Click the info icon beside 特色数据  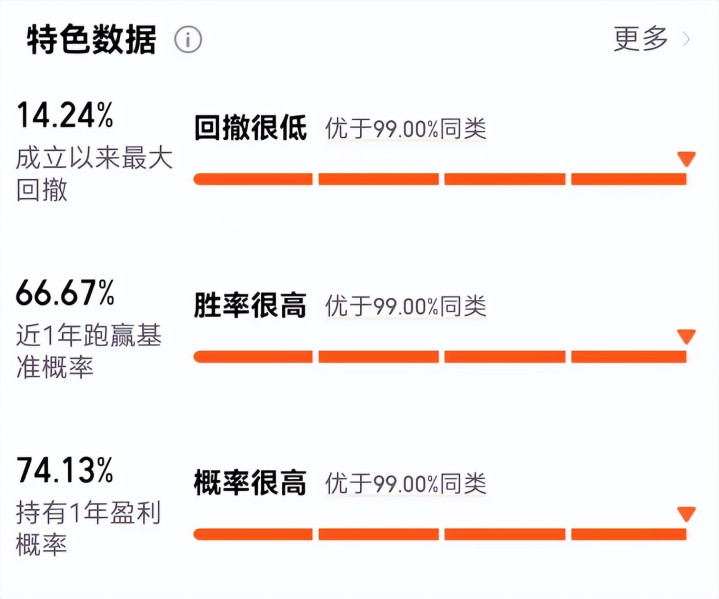[x=188, y=40]
